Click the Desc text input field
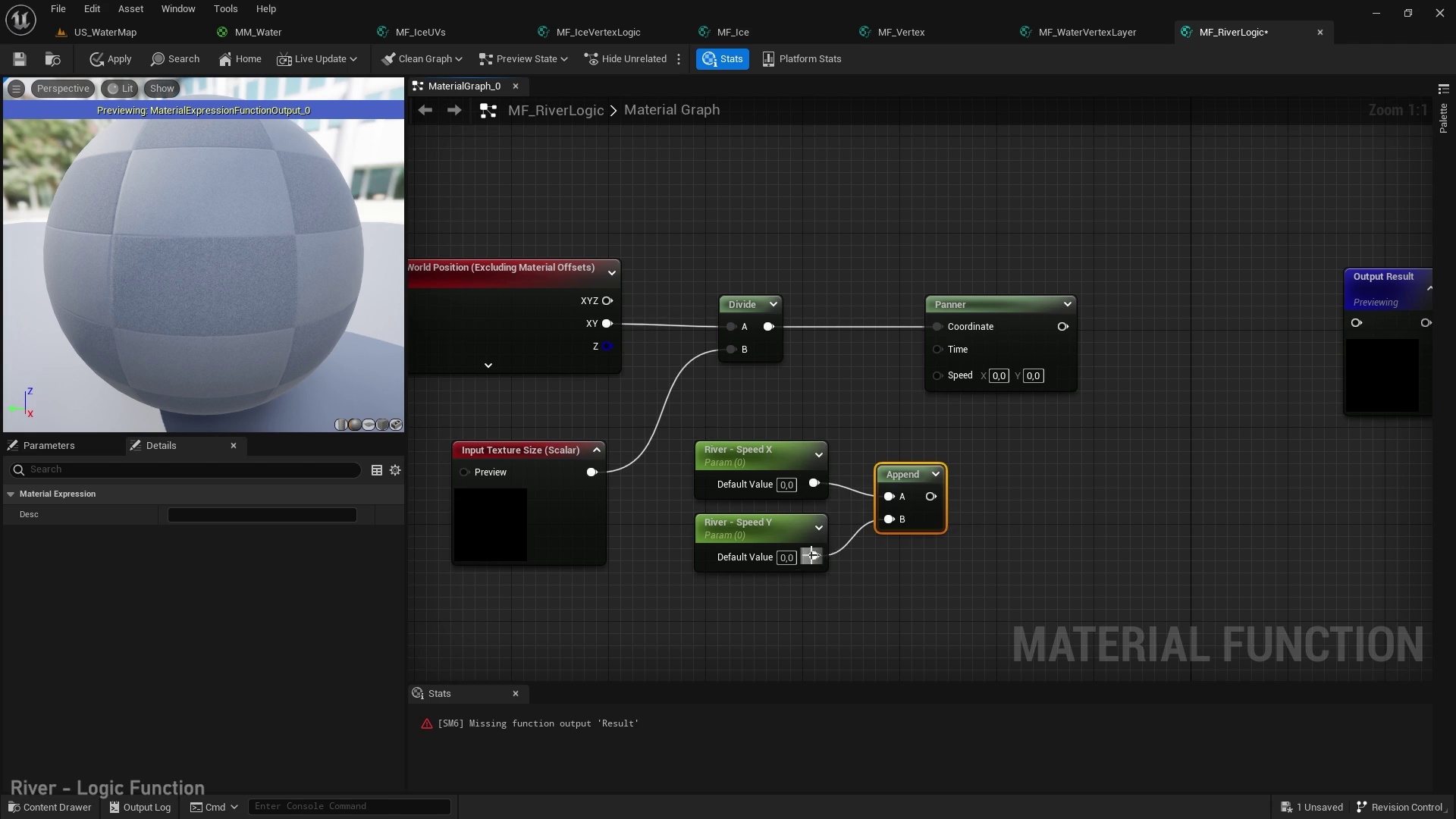Viewport: 1456px width, 819px height. [262, 515]
